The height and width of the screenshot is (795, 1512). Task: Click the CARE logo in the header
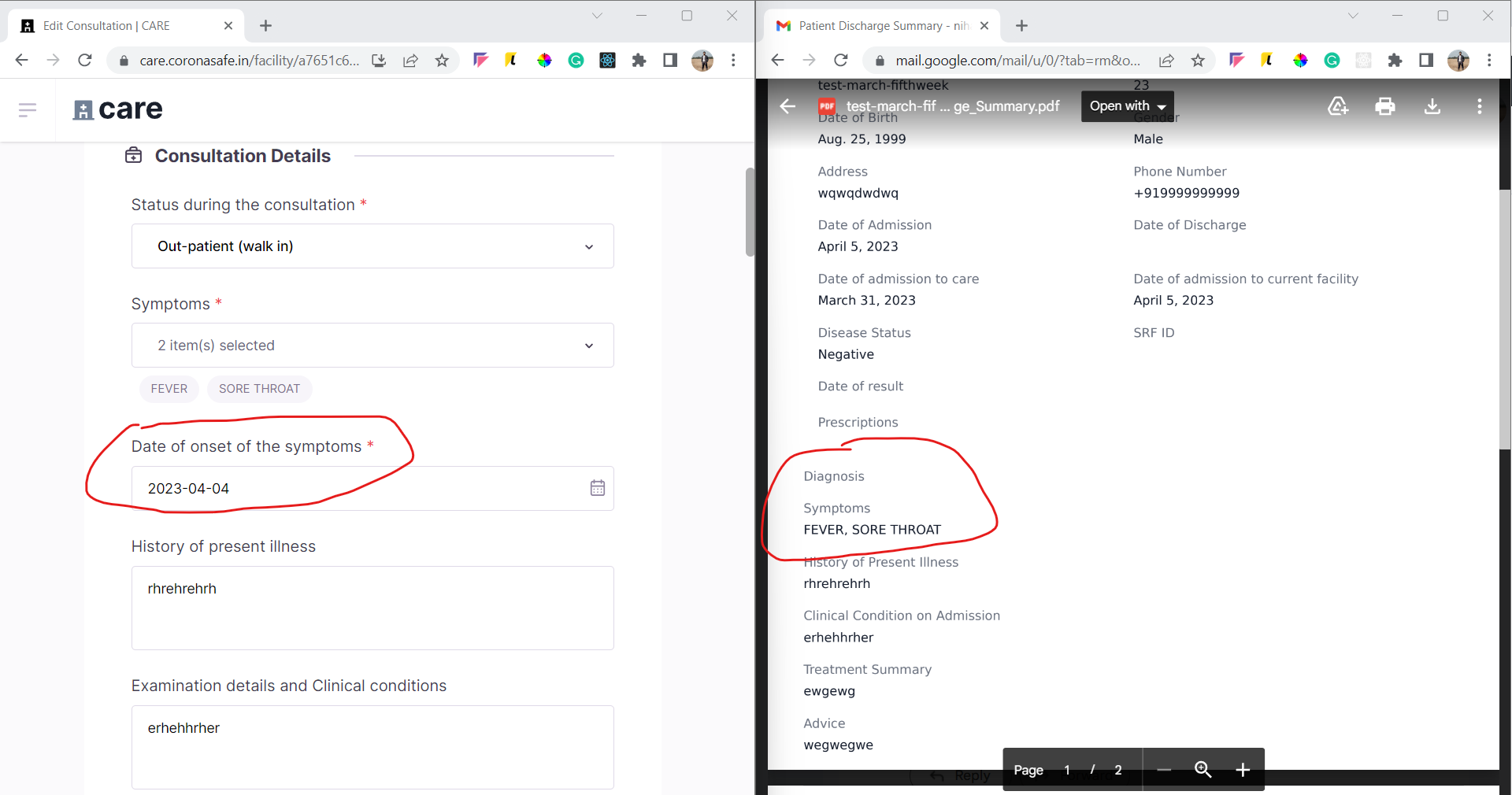[117, 109]
